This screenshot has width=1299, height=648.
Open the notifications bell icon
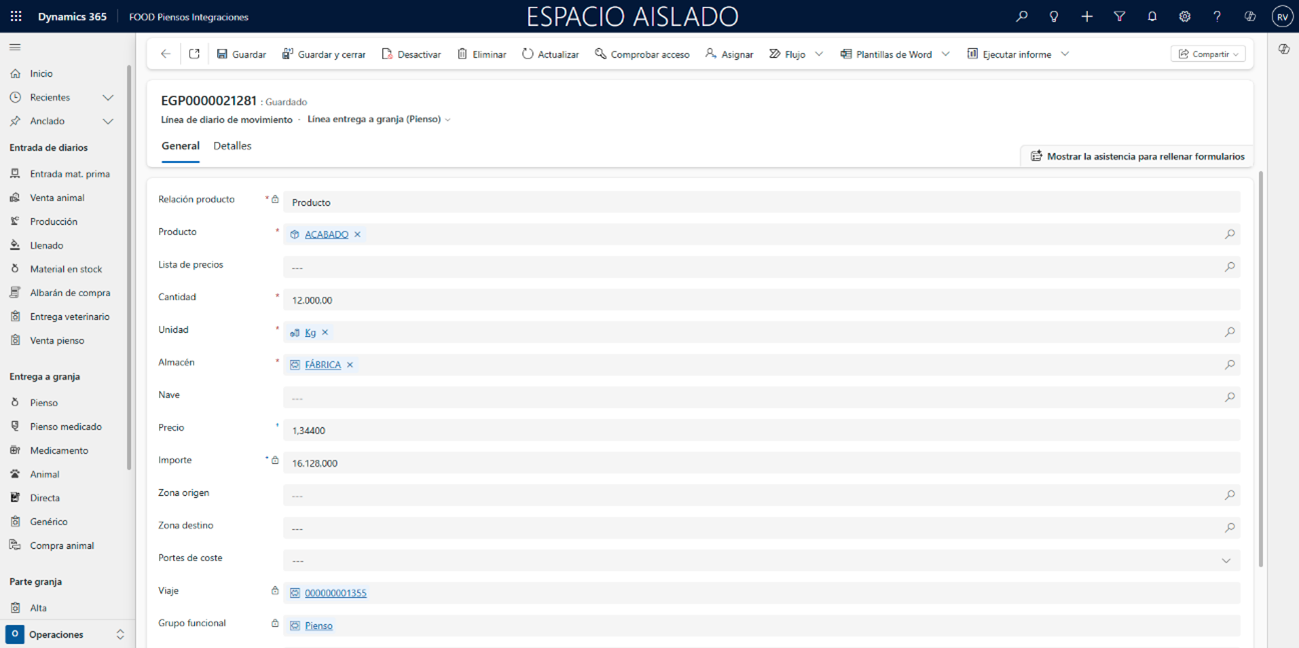(x=1152, y=17)
